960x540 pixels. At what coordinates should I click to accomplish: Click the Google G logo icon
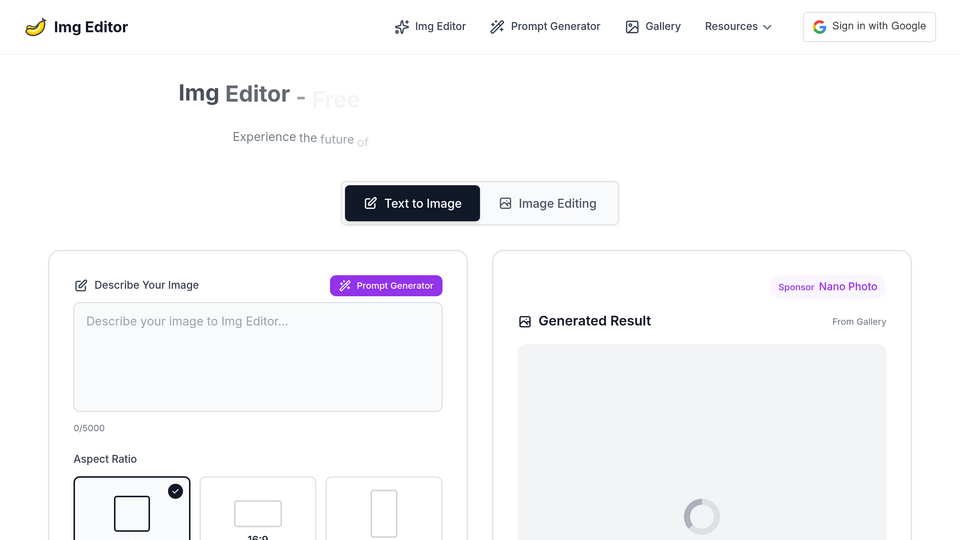pyautogui.click(x=819, y=27)
